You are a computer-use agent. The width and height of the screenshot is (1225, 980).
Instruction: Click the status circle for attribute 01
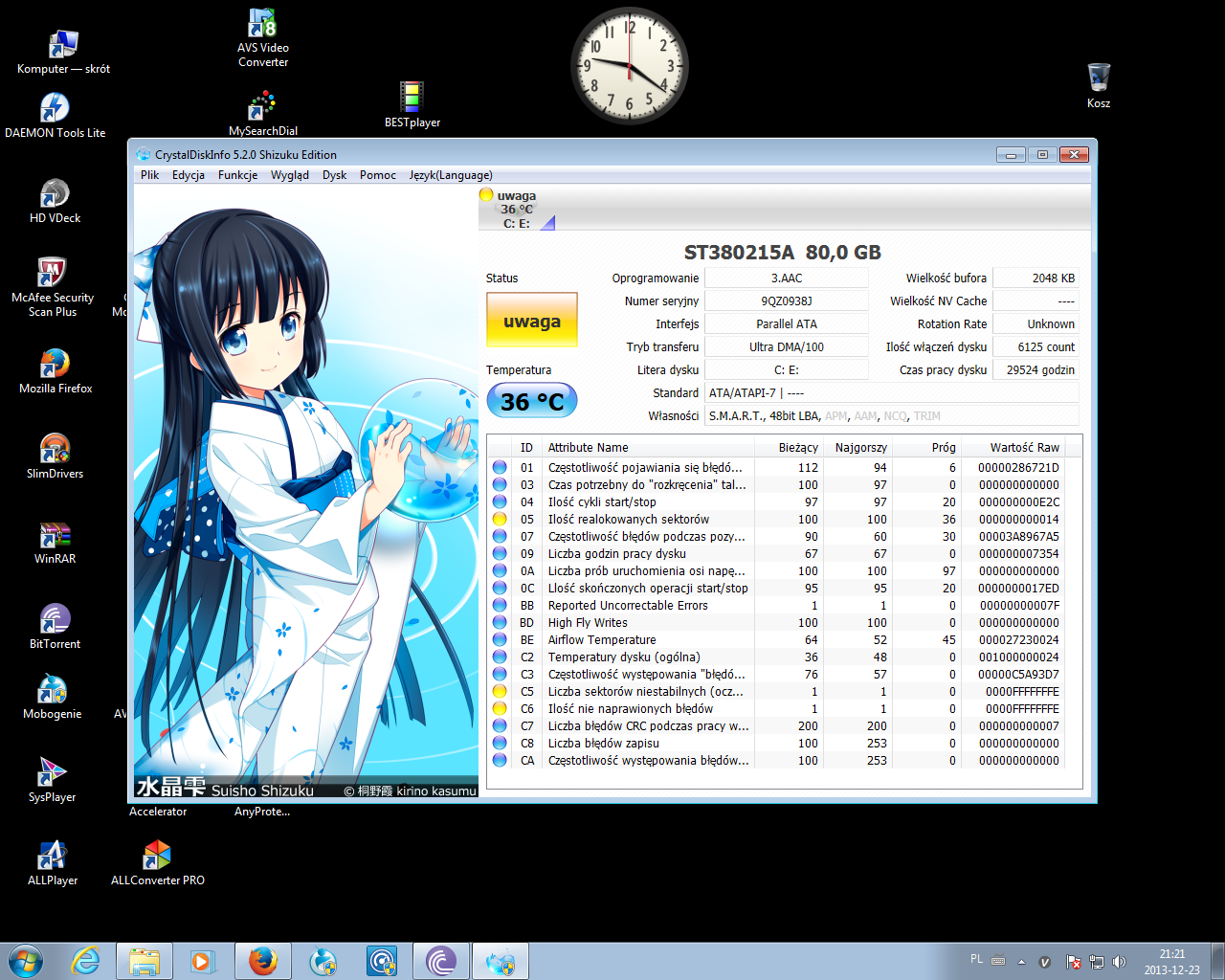500,468
